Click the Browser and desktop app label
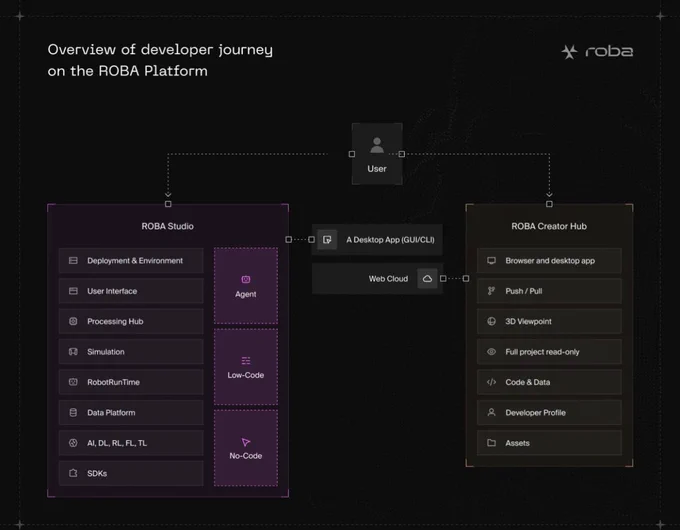 (550, 261)
